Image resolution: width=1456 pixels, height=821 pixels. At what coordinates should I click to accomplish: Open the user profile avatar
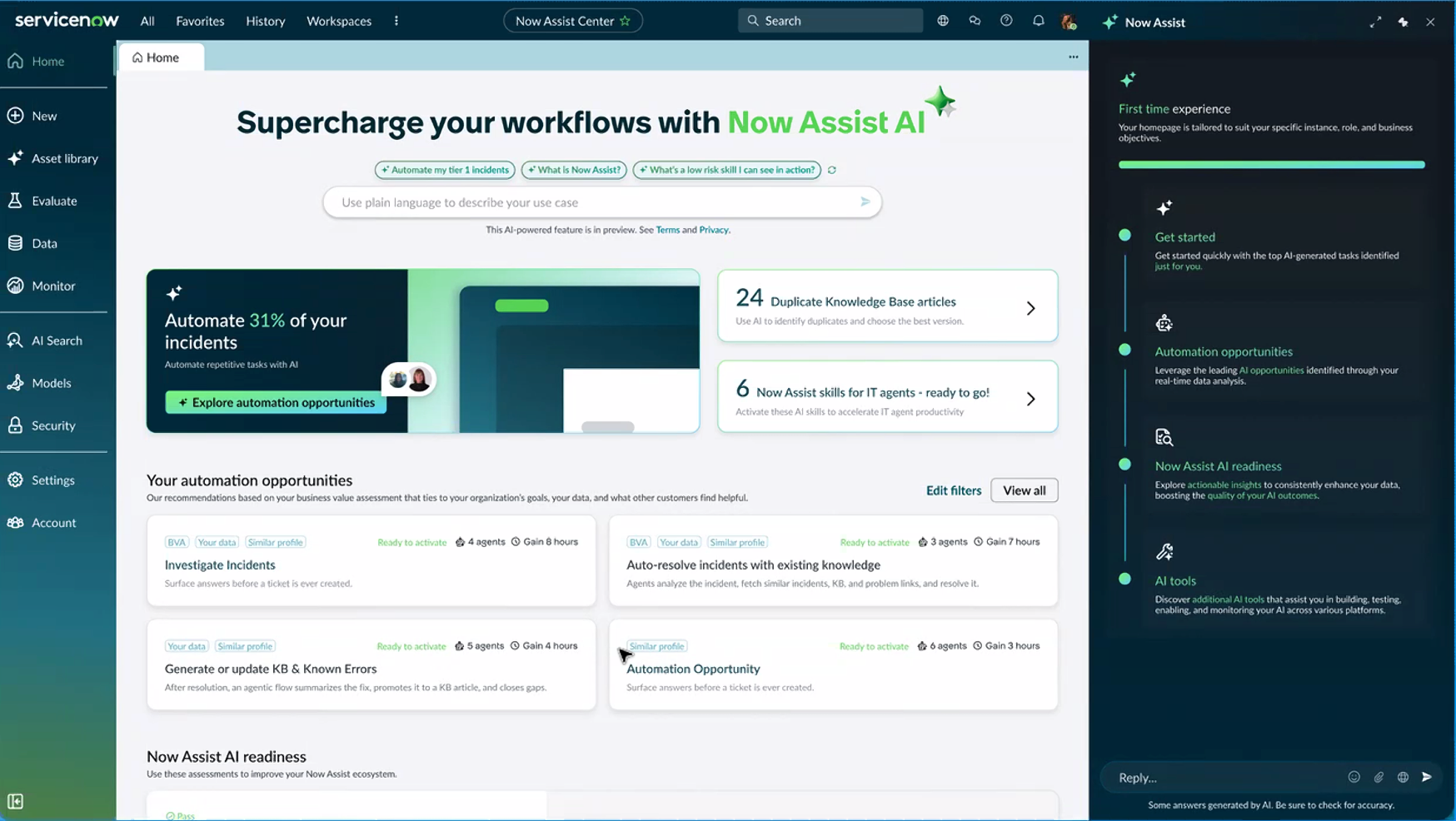pos(1069,22)
